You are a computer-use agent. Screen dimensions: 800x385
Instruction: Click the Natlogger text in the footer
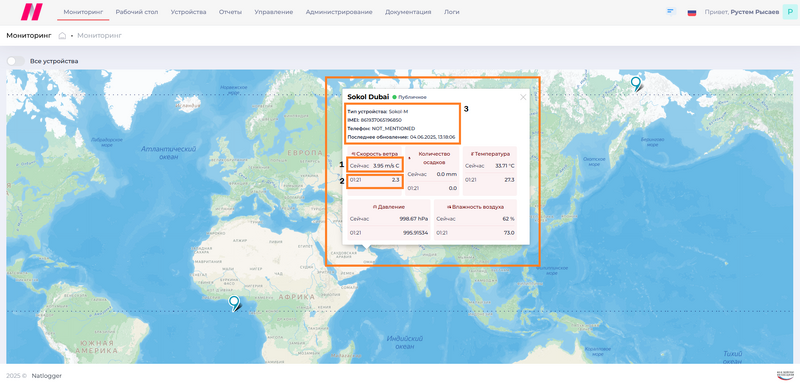point(46,376)
